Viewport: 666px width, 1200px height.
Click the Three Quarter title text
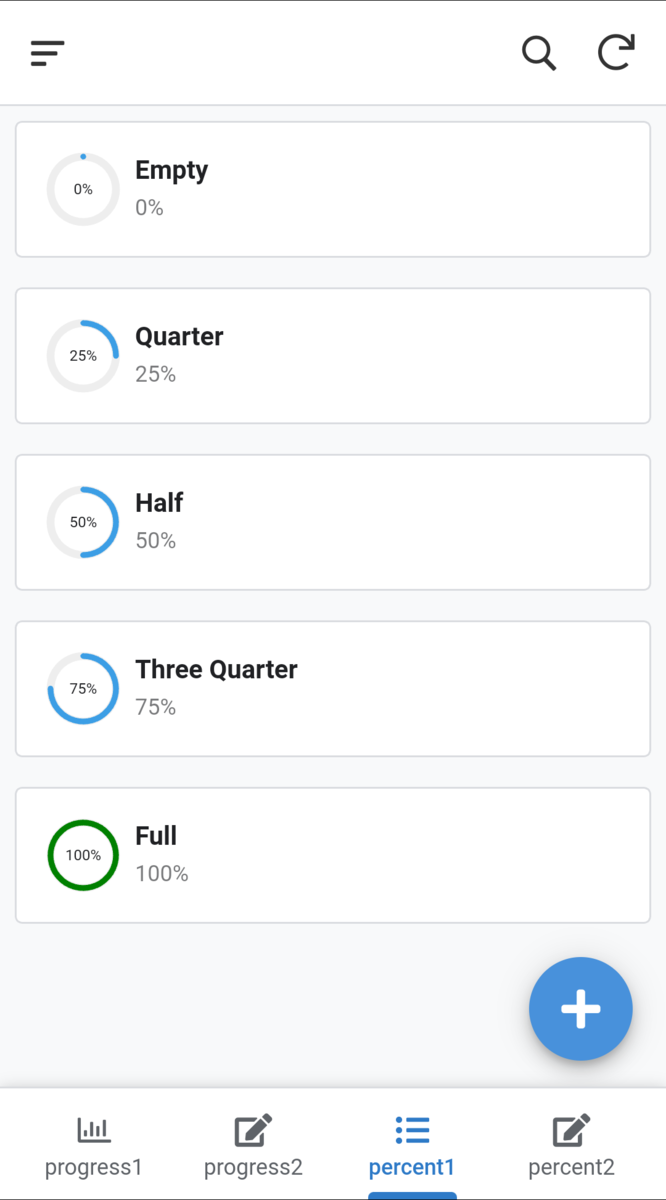[216, 670]
